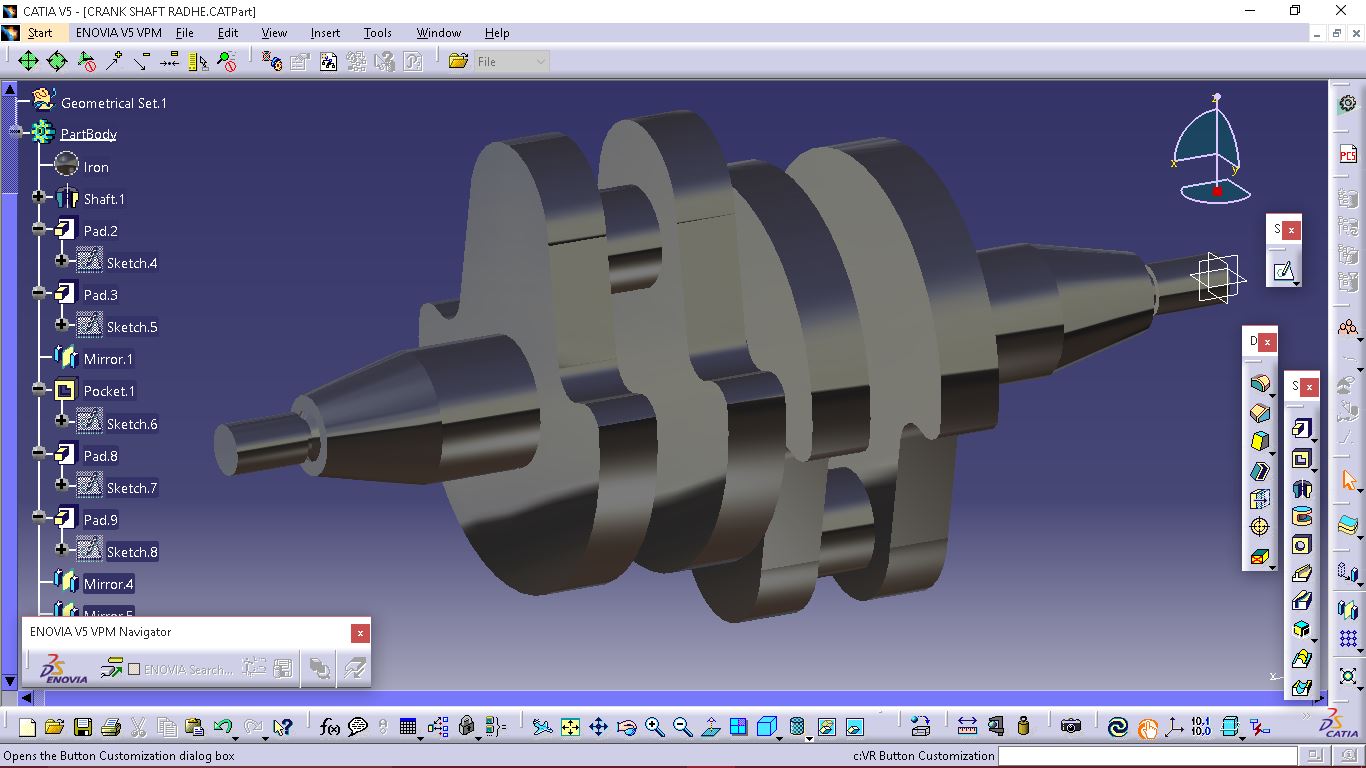Click the Save icon in bottom toolbar
The image size is (1366, 768).
pyautogui.click(x=83, y=727)
